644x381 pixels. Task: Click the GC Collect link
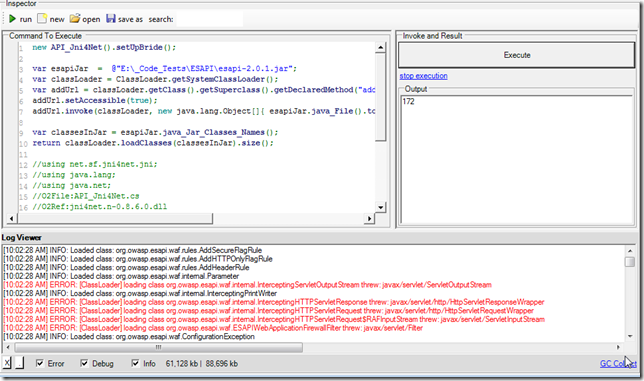point(618,364)
